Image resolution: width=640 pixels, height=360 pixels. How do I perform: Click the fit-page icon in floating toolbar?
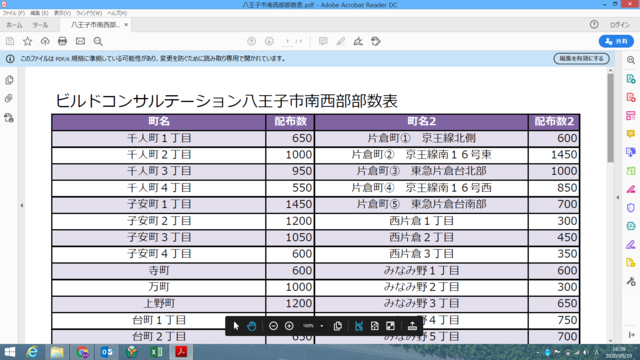375,326
